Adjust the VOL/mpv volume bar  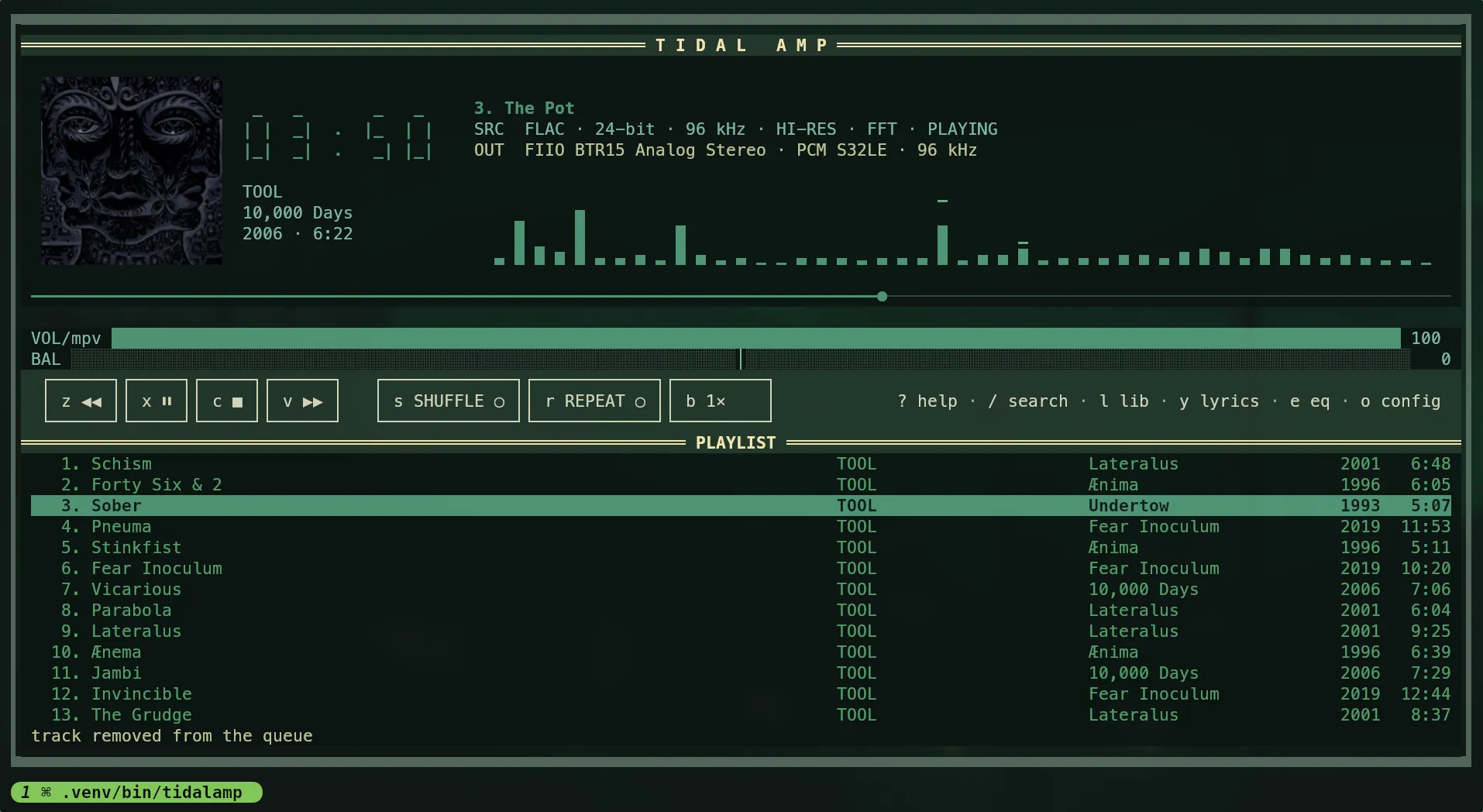tap(756, 338)
